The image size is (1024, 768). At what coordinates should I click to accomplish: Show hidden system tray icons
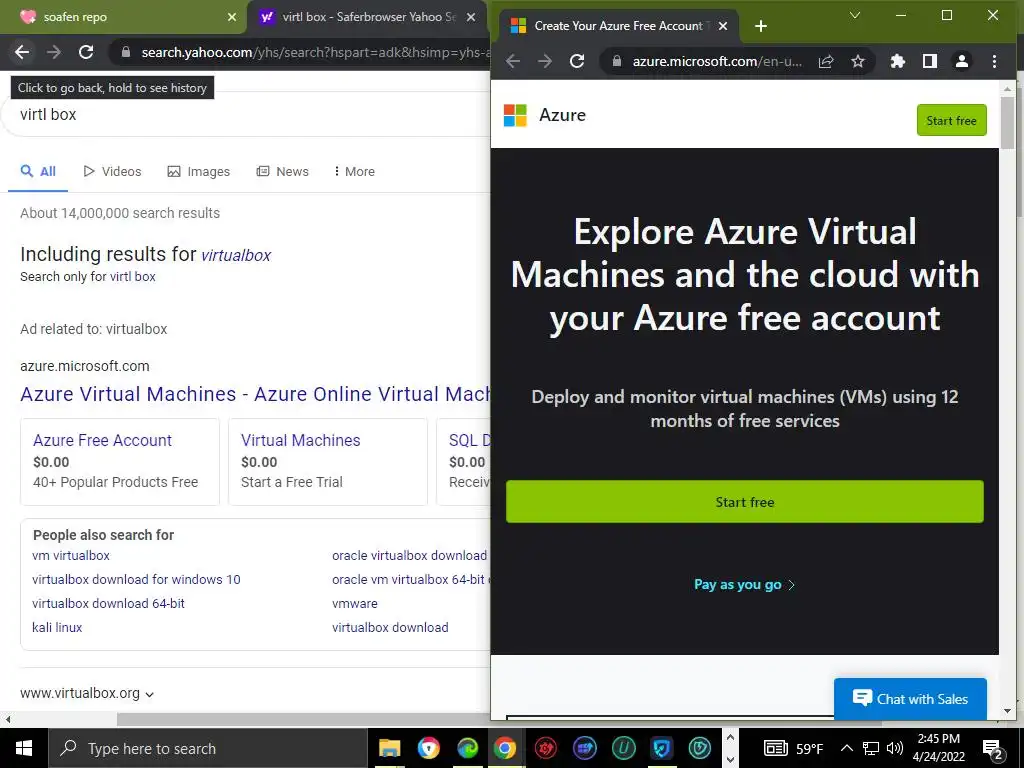(x=846, y=748)
